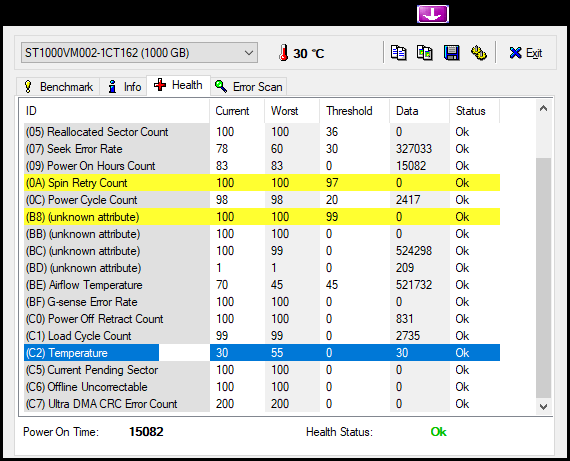Click the Exit button
Screen dimensions: 570x461
(526, 53)
